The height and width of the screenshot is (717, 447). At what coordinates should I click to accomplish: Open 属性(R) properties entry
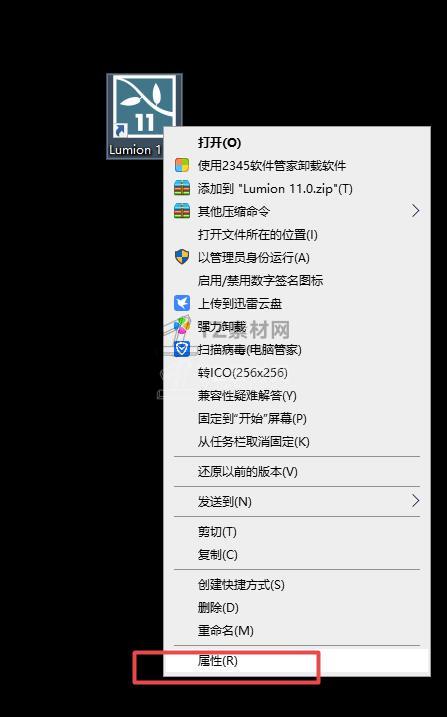[297, 661]
